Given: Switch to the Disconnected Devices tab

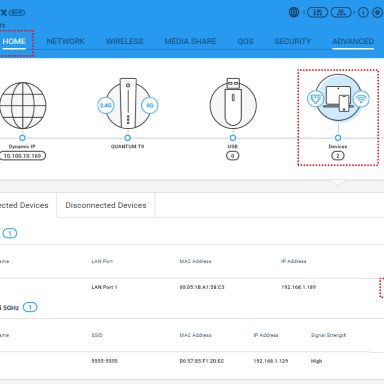Looking at the screenshot, I should pos(106,205).
